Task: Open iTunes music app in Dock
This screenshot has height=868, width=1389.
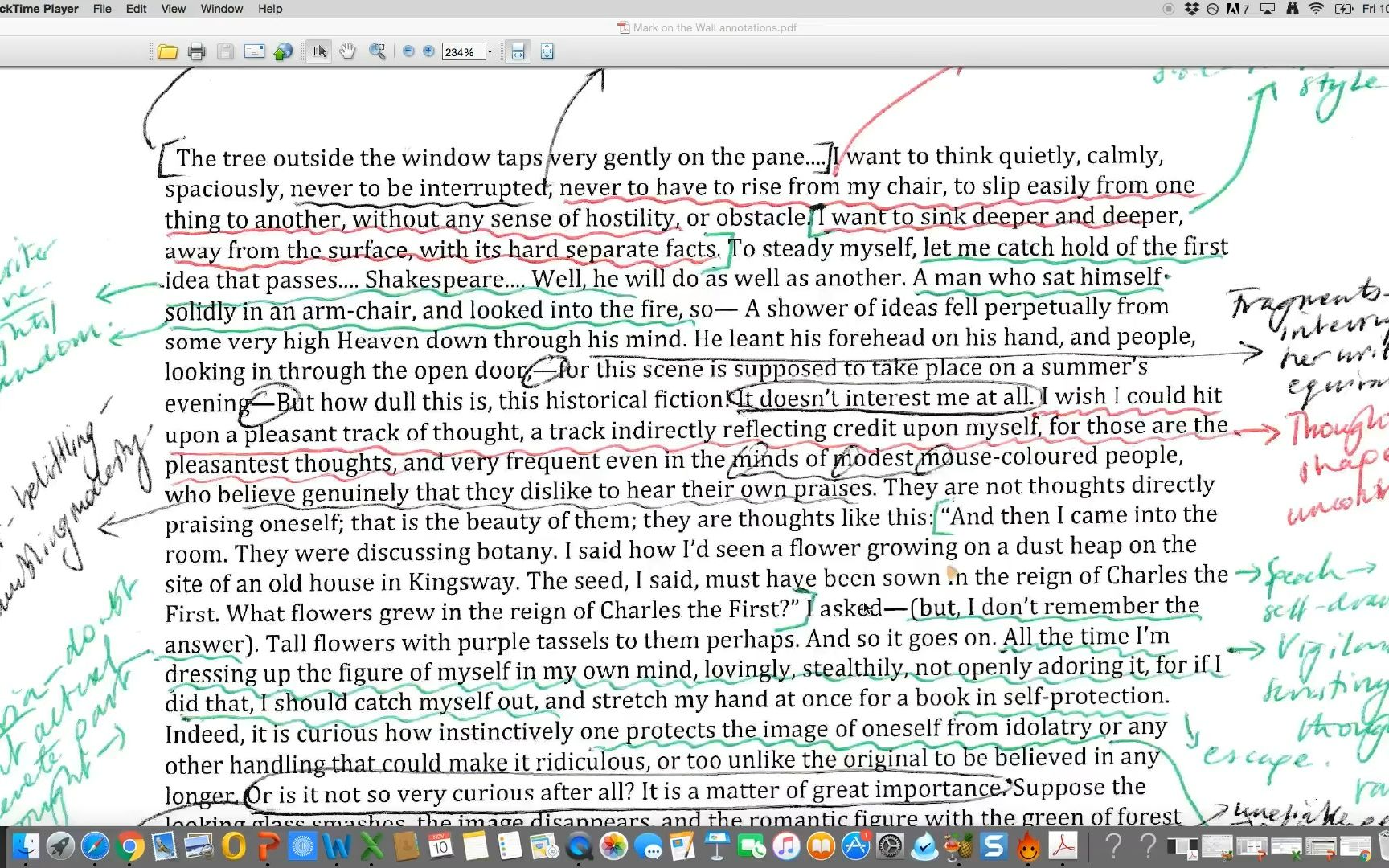Action: [x=786, y=846]
